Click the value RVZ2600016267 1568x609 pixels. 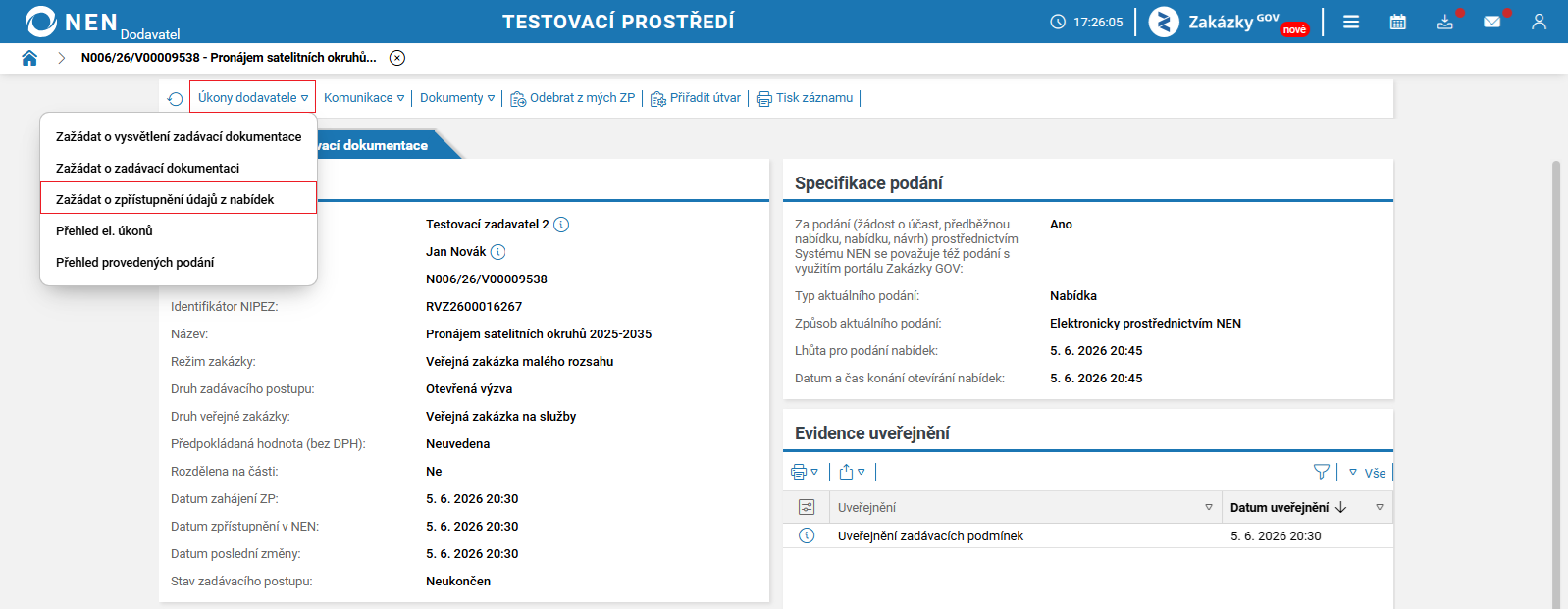pos(474,307)
